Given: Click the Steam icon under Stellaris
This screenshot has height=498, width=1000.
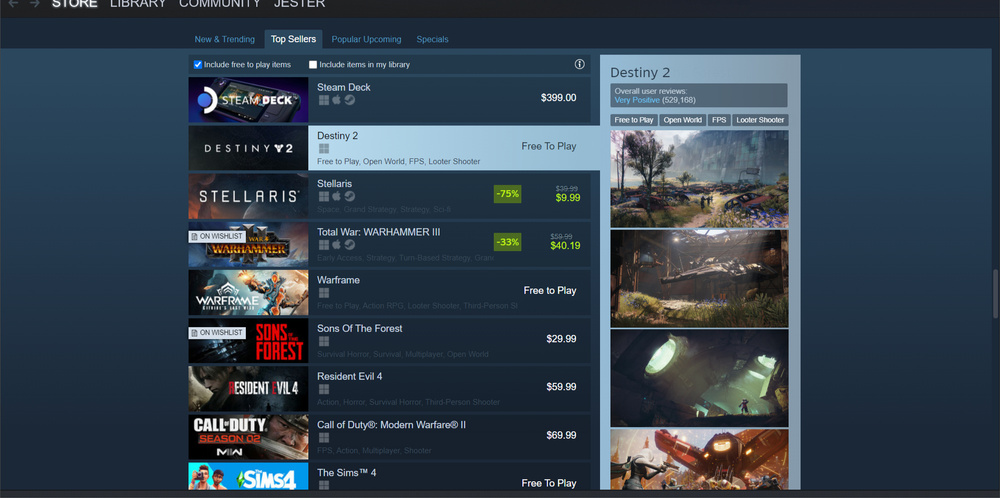Looking at the screenshot, I should 349,196.
